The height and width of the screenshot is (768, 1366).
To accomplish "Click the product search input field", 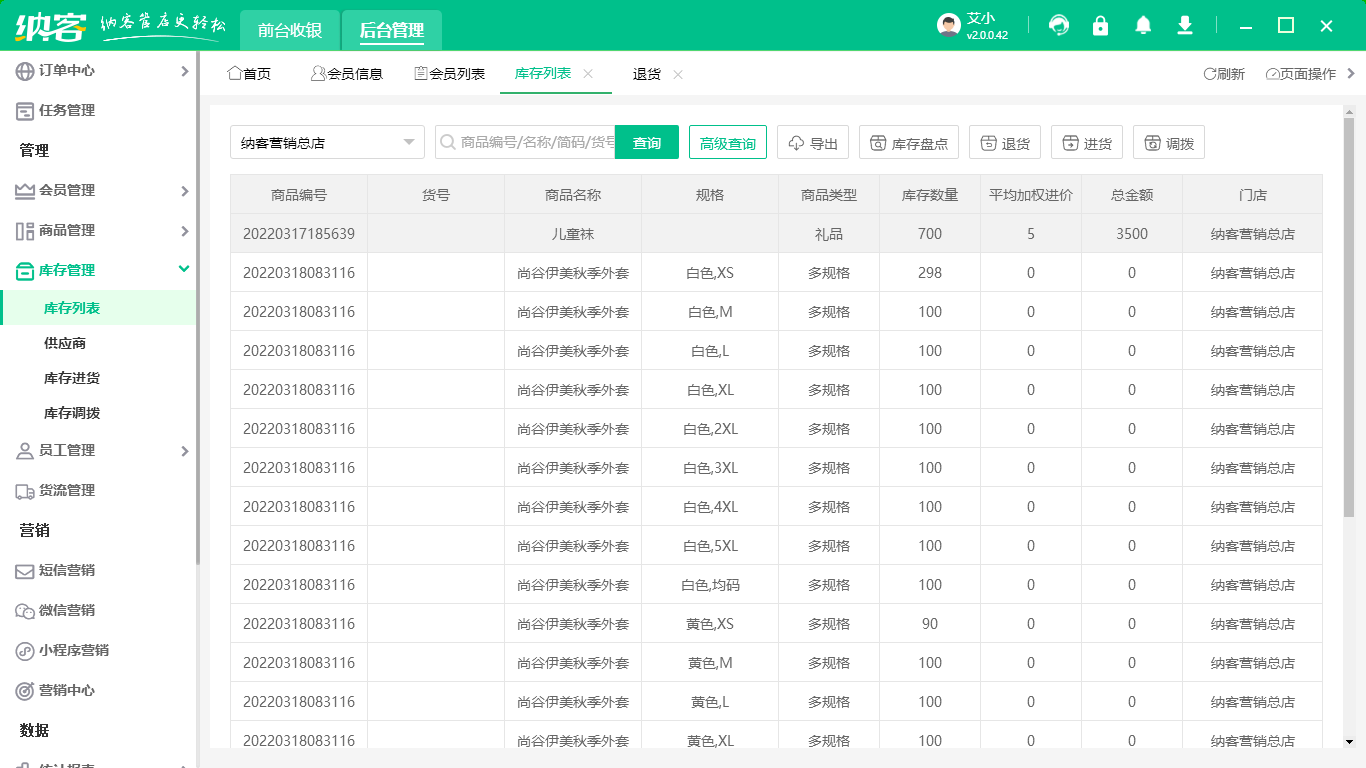I will 530,141.
